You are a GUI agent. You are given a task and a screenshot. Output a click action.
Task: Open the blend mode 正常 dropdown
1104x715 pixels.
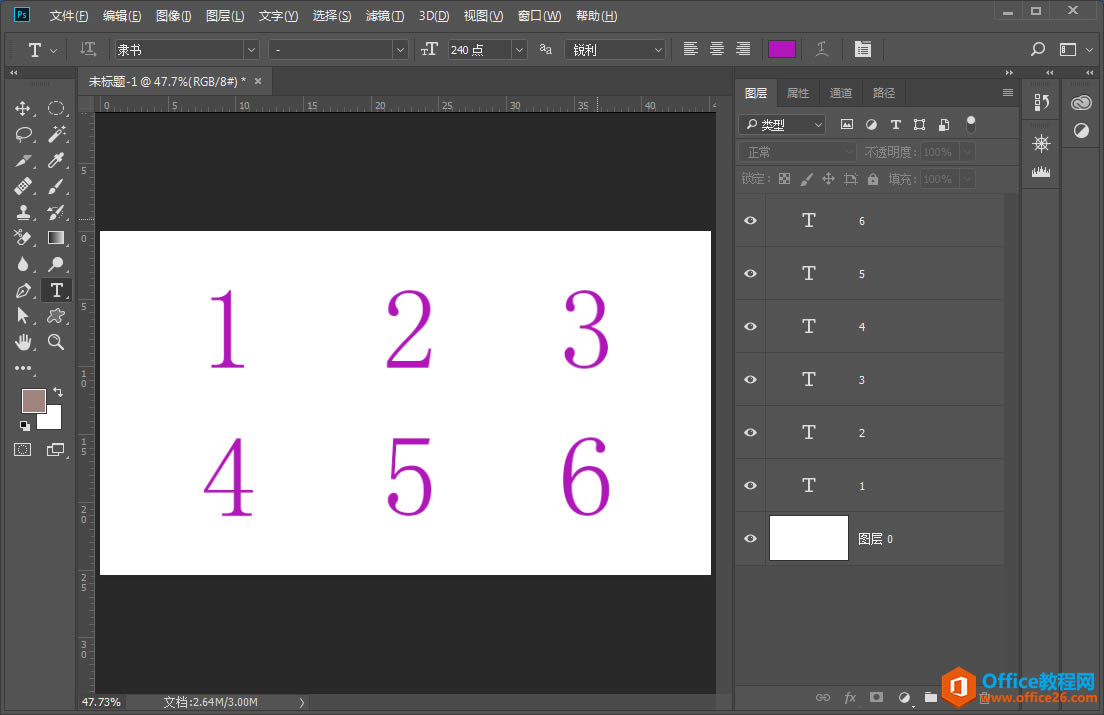coord(797,152)
